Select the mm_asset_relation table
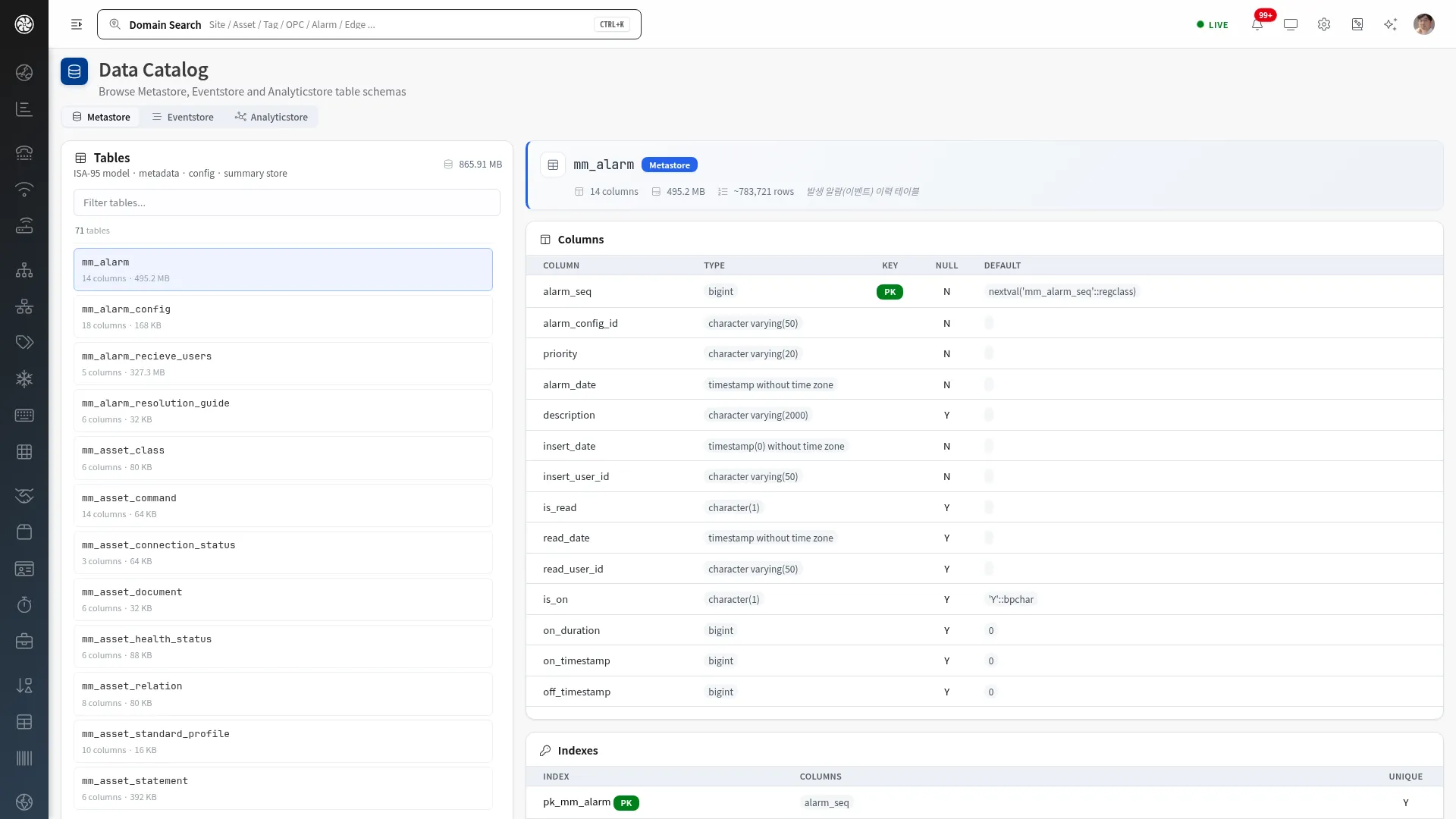This screenshot has height=819, width=1456. pos(283,694)
